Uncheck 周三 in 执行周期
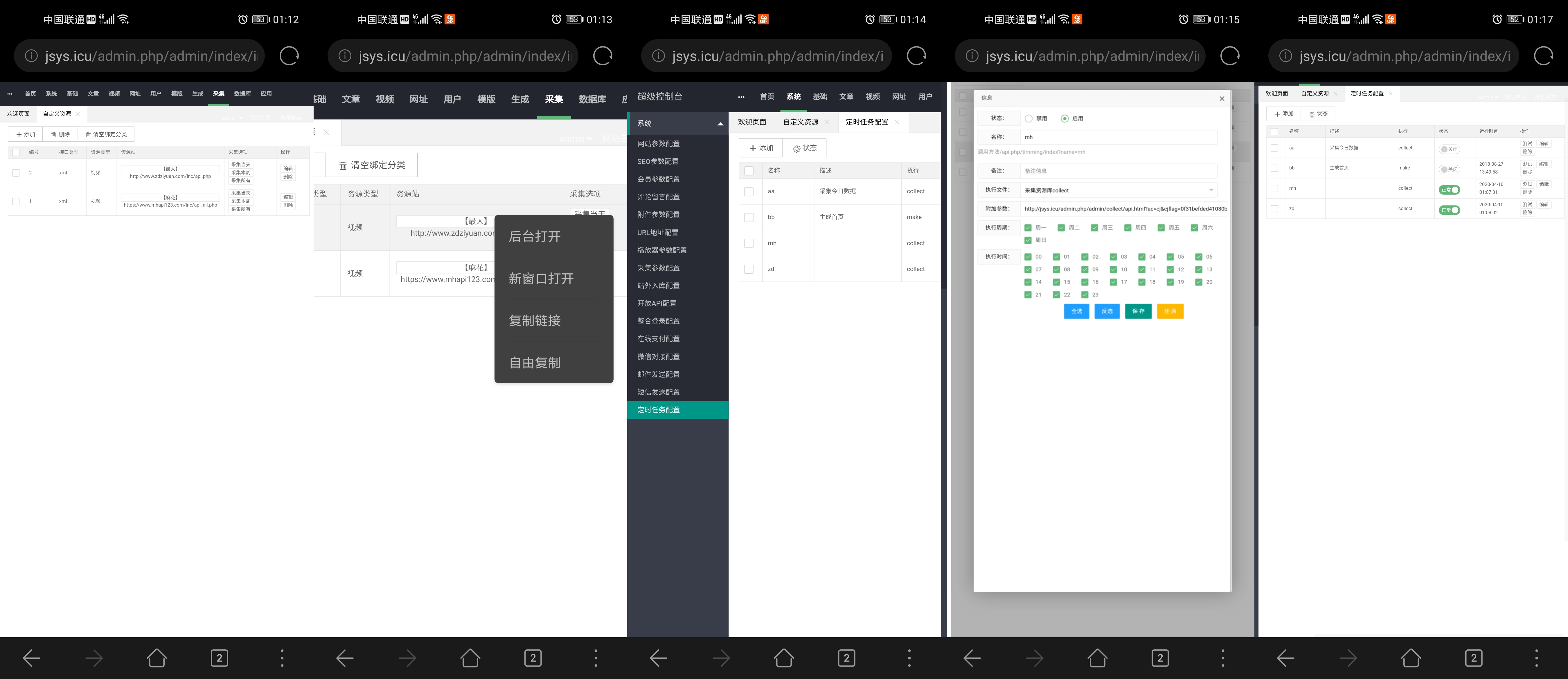The height and width of the screenshot is (679, 1568). click(1094, 227)
